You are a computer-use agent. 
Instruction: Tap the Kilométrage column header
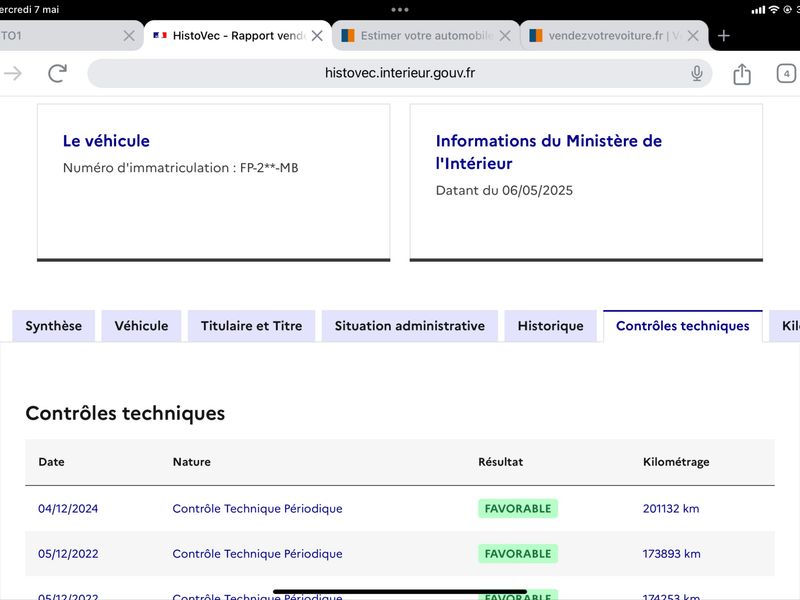676,462
